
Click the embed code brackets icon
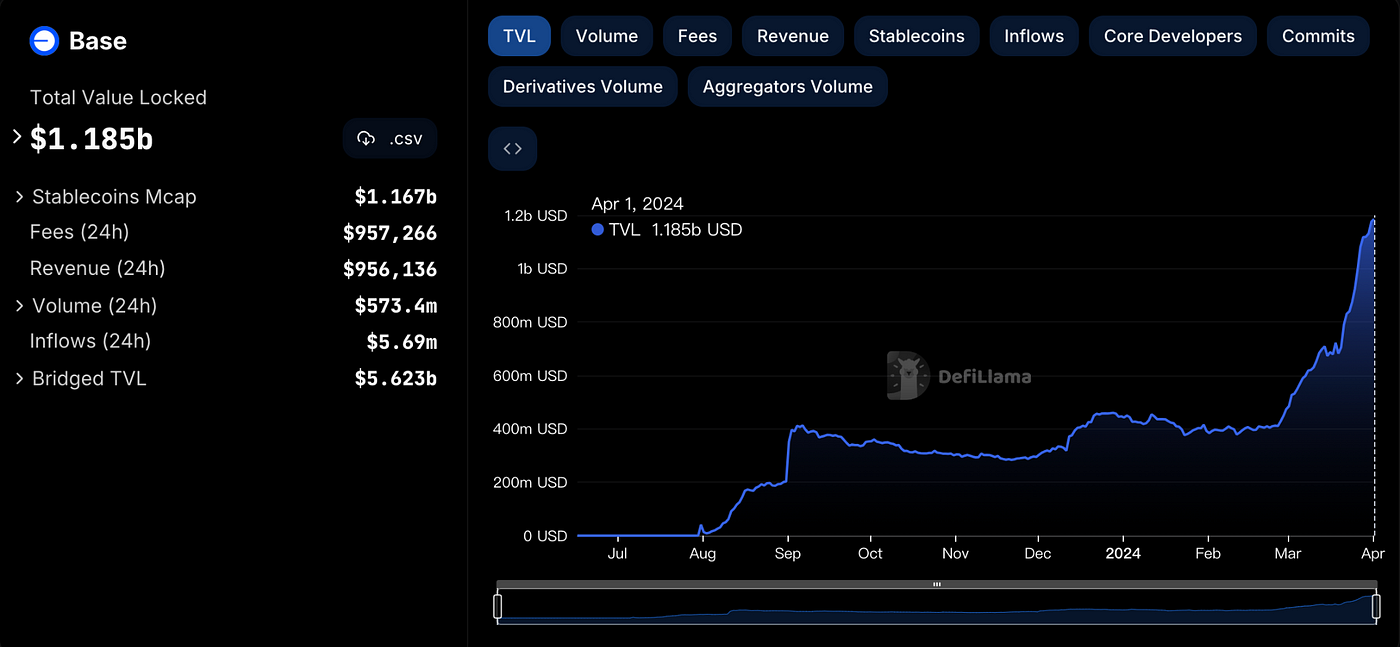click(512, 149)
